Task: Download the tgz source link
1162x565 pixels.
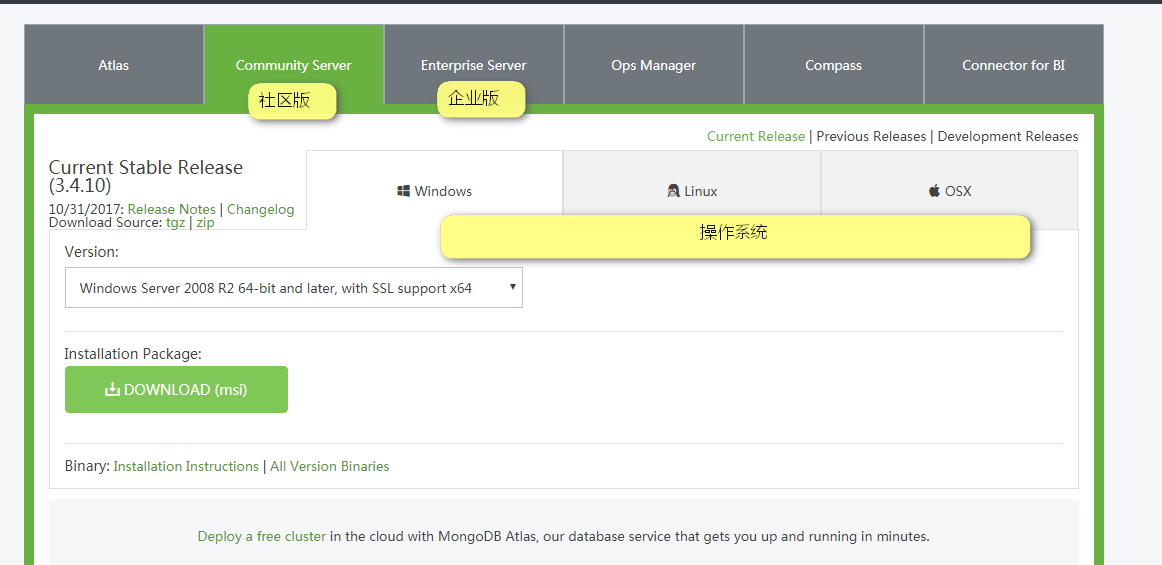Action: [176, 222]
